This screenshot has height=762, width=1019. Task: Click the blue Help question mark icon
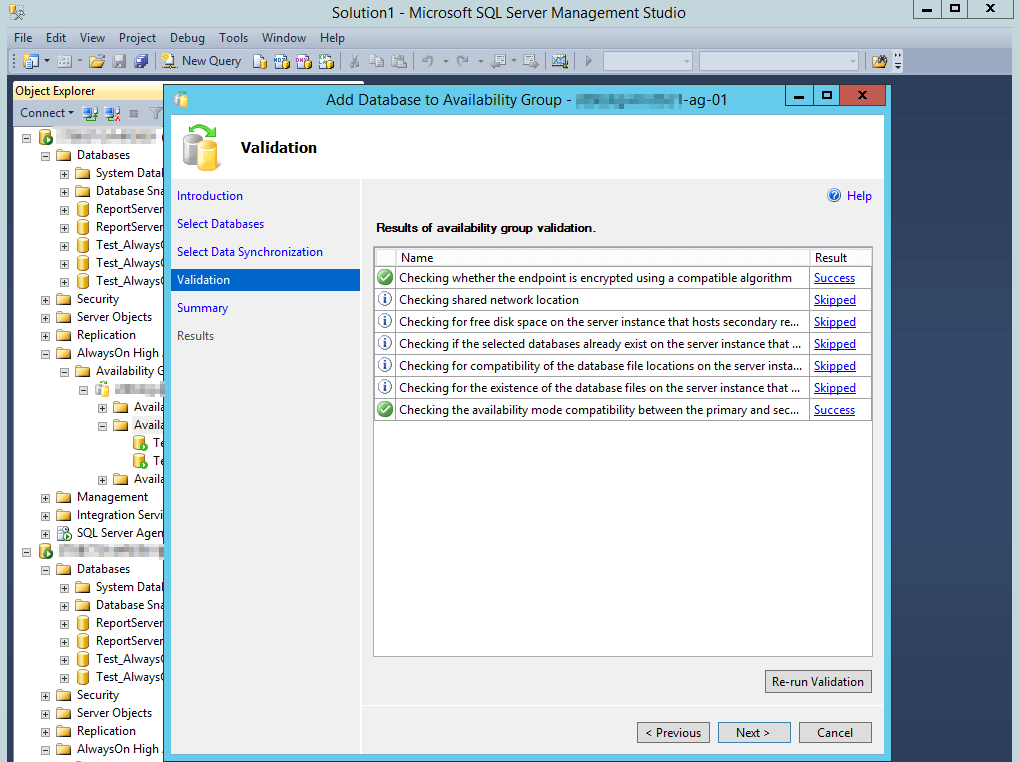click(x=834, y=196)
